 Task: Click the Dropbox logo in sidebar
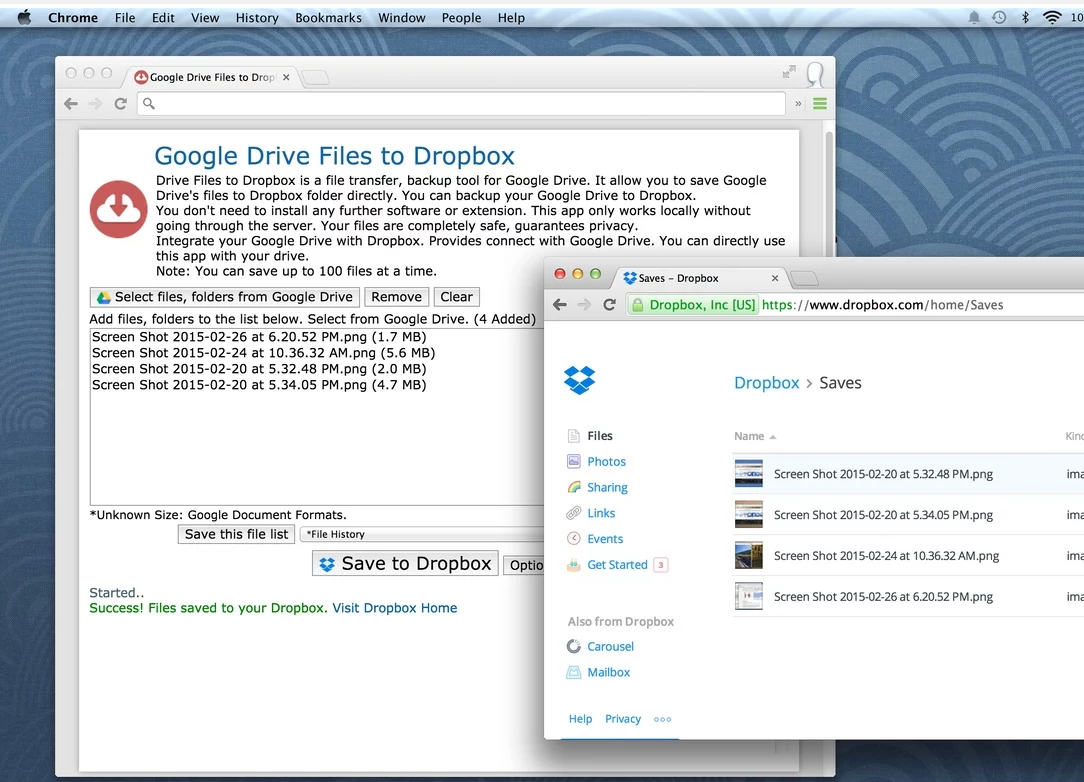click(579, 380)
